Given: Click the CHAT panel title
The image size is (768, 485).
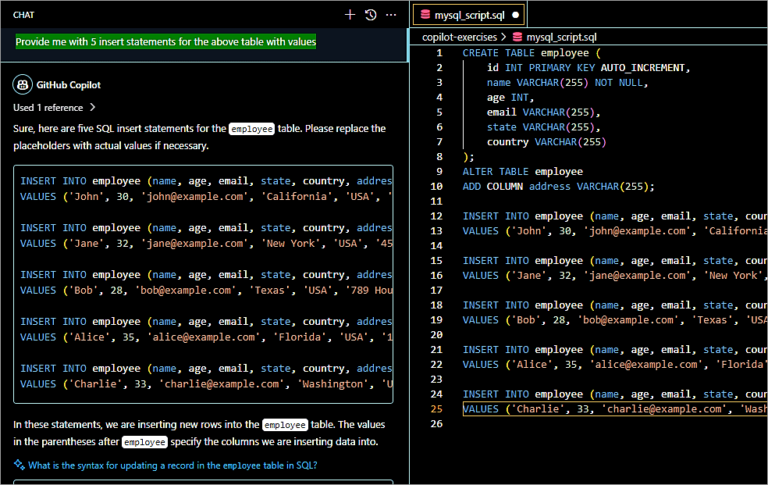Looking at the screenshot, I should click(24, 15).
